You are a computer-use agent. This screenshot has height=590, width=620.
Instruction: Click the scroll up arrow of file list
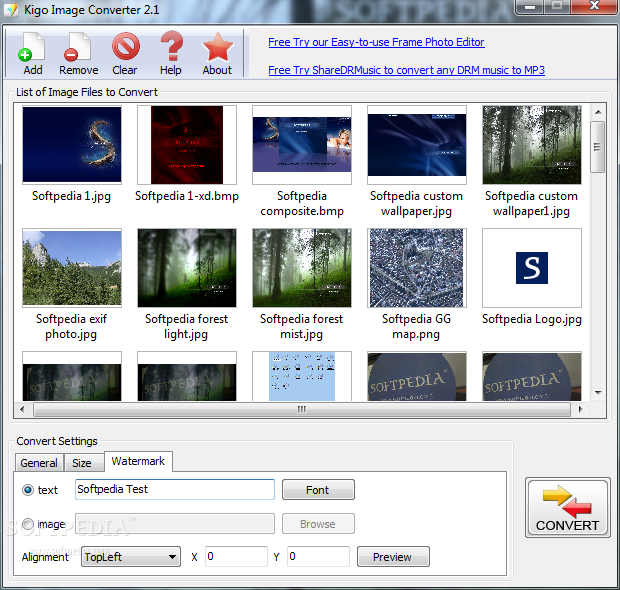pos(598,112)
